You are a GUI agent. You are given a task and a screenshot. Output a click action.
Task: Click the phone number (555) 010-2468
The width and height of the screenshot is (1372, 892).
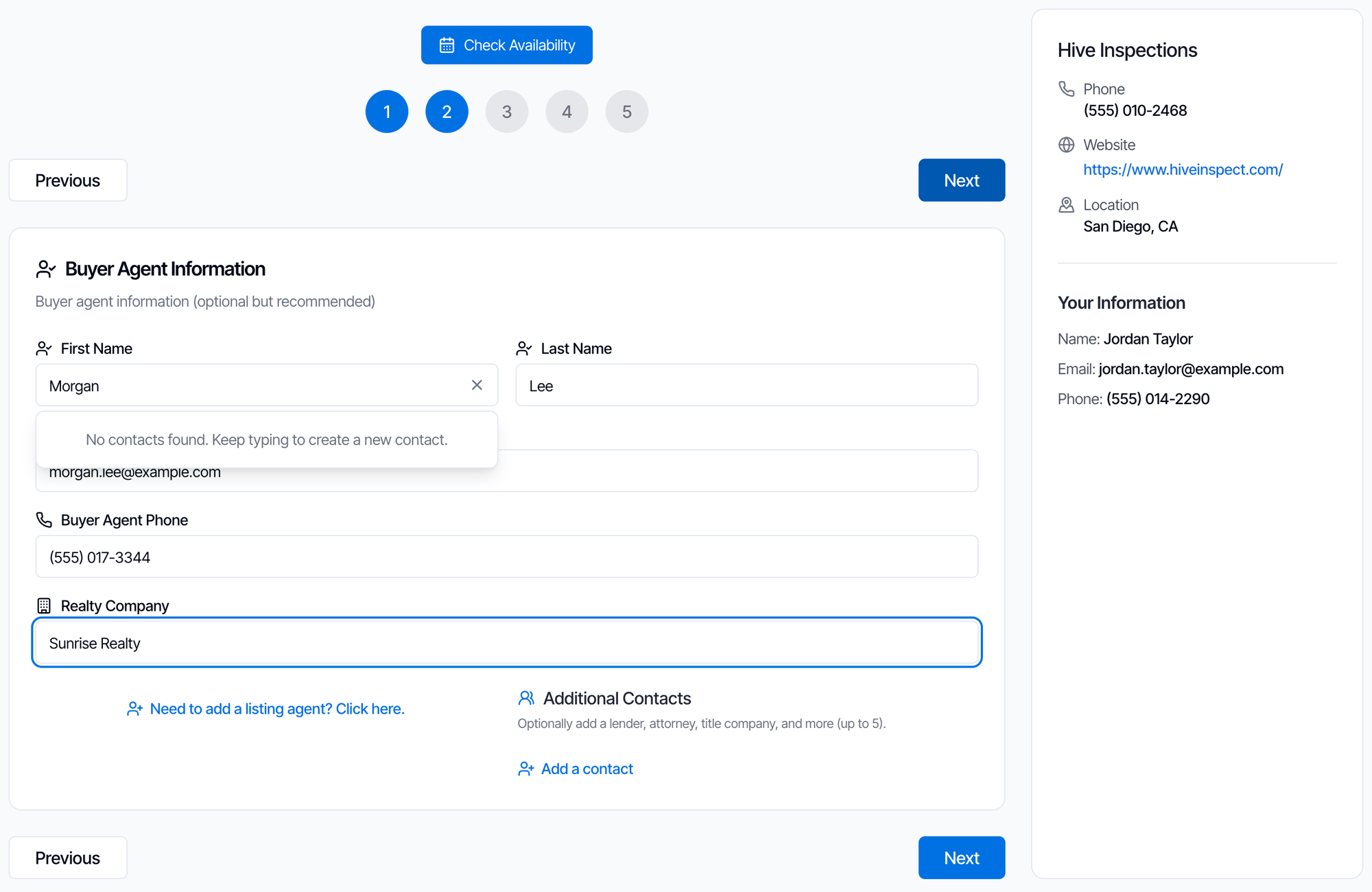coord(1135,110)
